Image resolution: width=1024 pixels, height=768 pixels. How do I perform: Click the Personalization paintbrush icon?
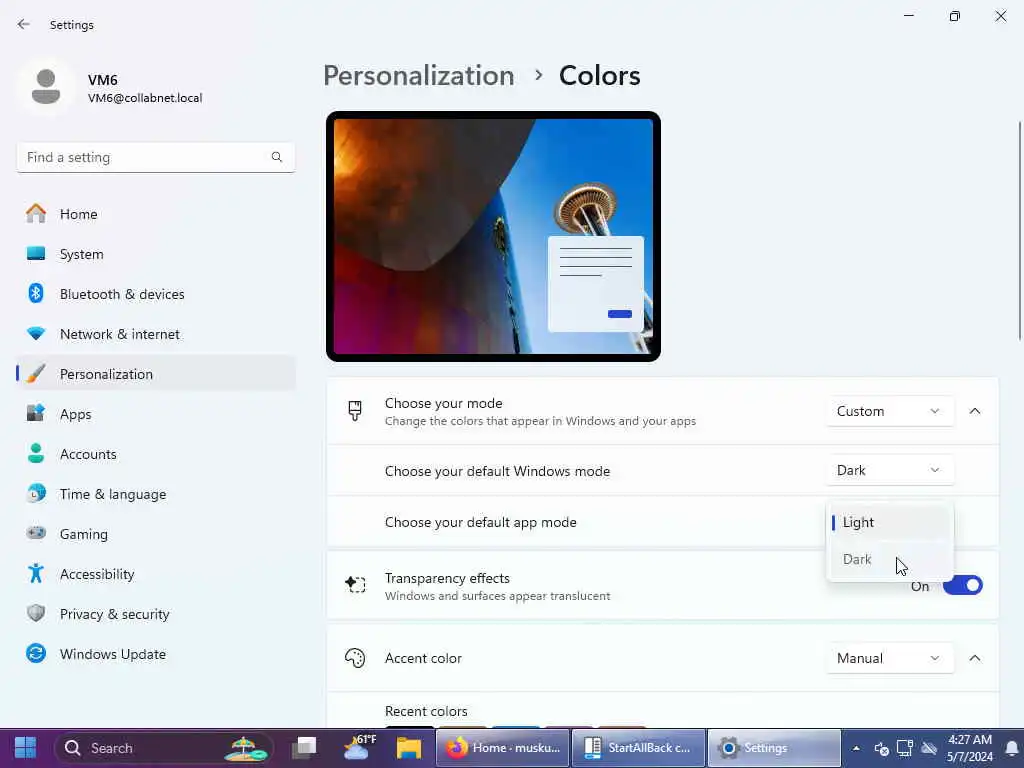[x=36, y=374]
